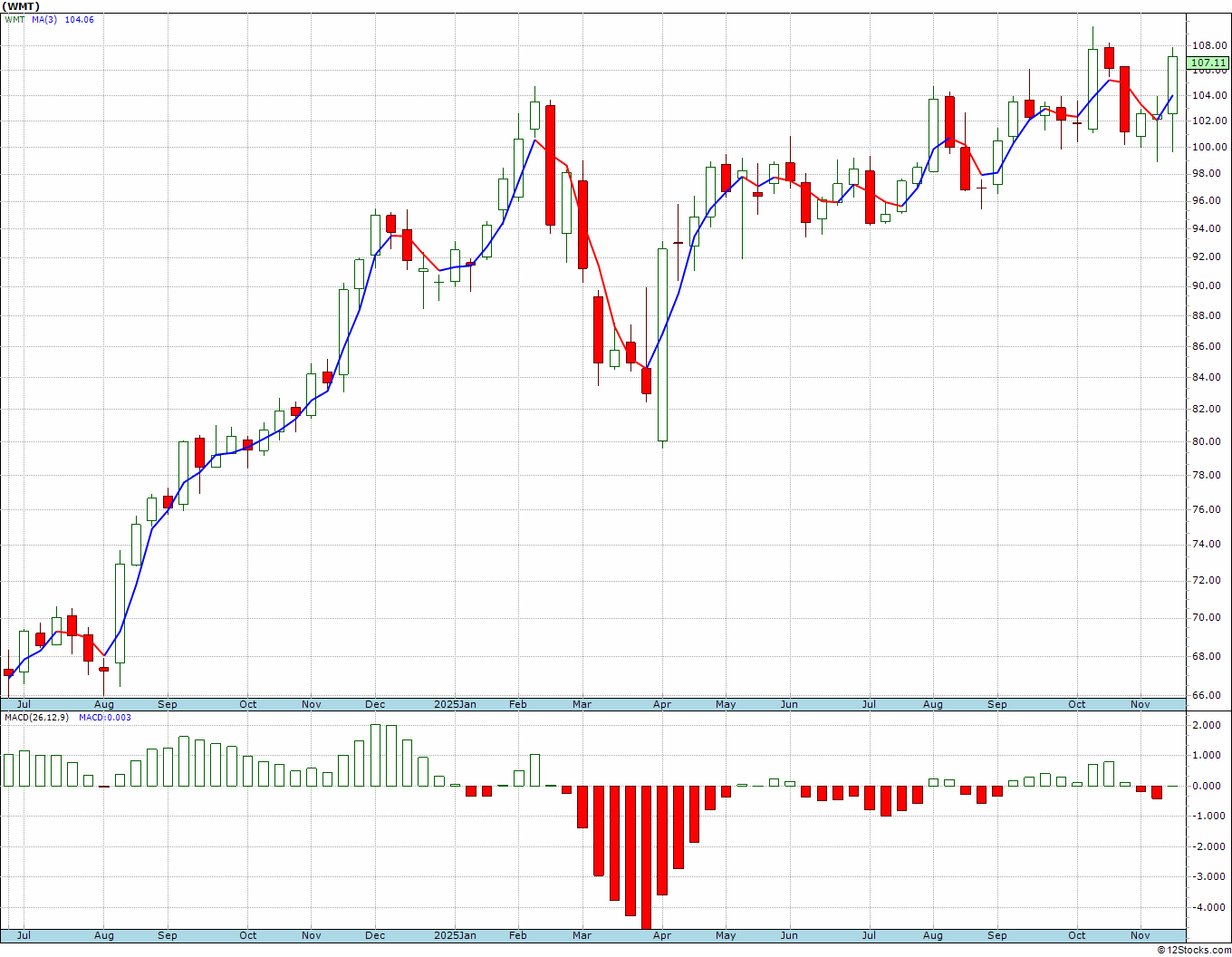Click the MACD(26,12,9) indicator label

pyautogui.click(x=37, y=718)
